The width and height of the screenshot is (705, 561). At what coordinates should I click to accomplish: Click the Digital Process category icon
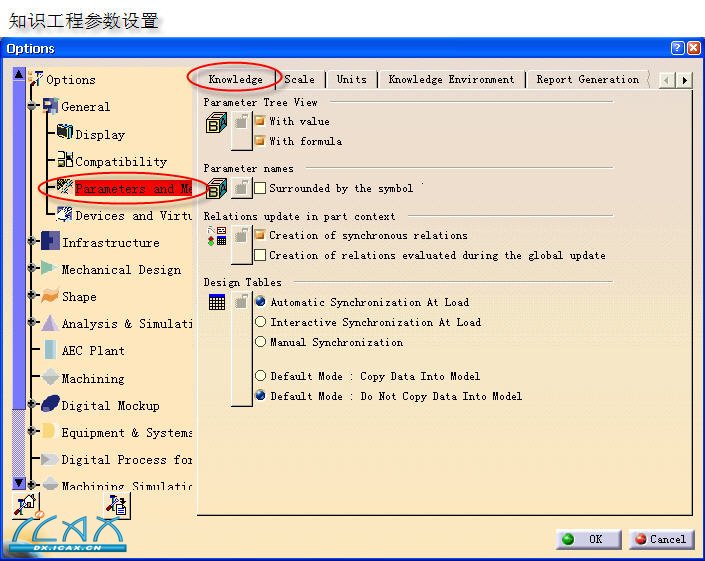click(49, 459)
